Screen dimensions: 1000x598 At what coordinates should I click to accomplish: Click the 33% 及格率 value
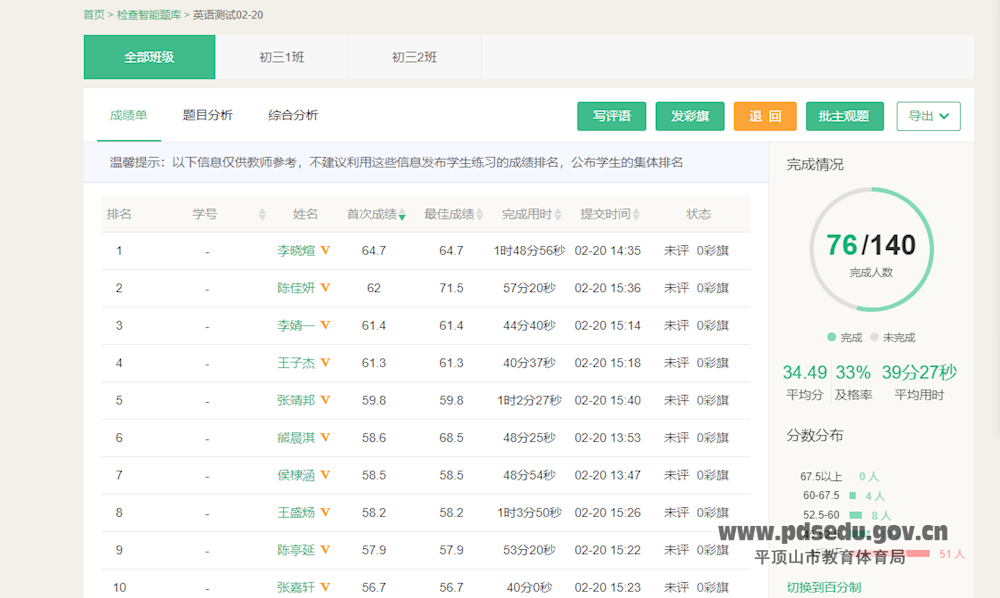tap(853, 372)
